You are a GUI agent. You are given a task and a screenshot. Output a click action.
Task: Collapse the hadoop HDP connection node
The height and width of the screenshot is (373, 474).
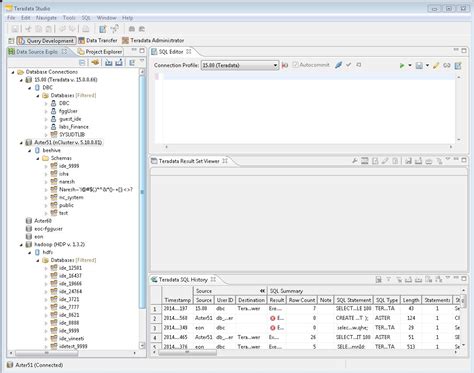click(x=21, y=245)
